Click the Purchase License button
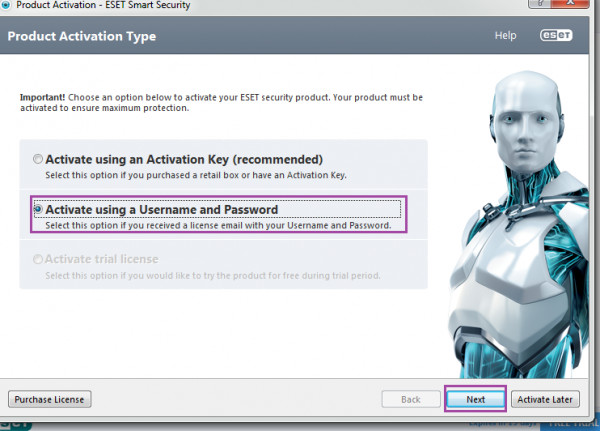 tap(51, 399)
